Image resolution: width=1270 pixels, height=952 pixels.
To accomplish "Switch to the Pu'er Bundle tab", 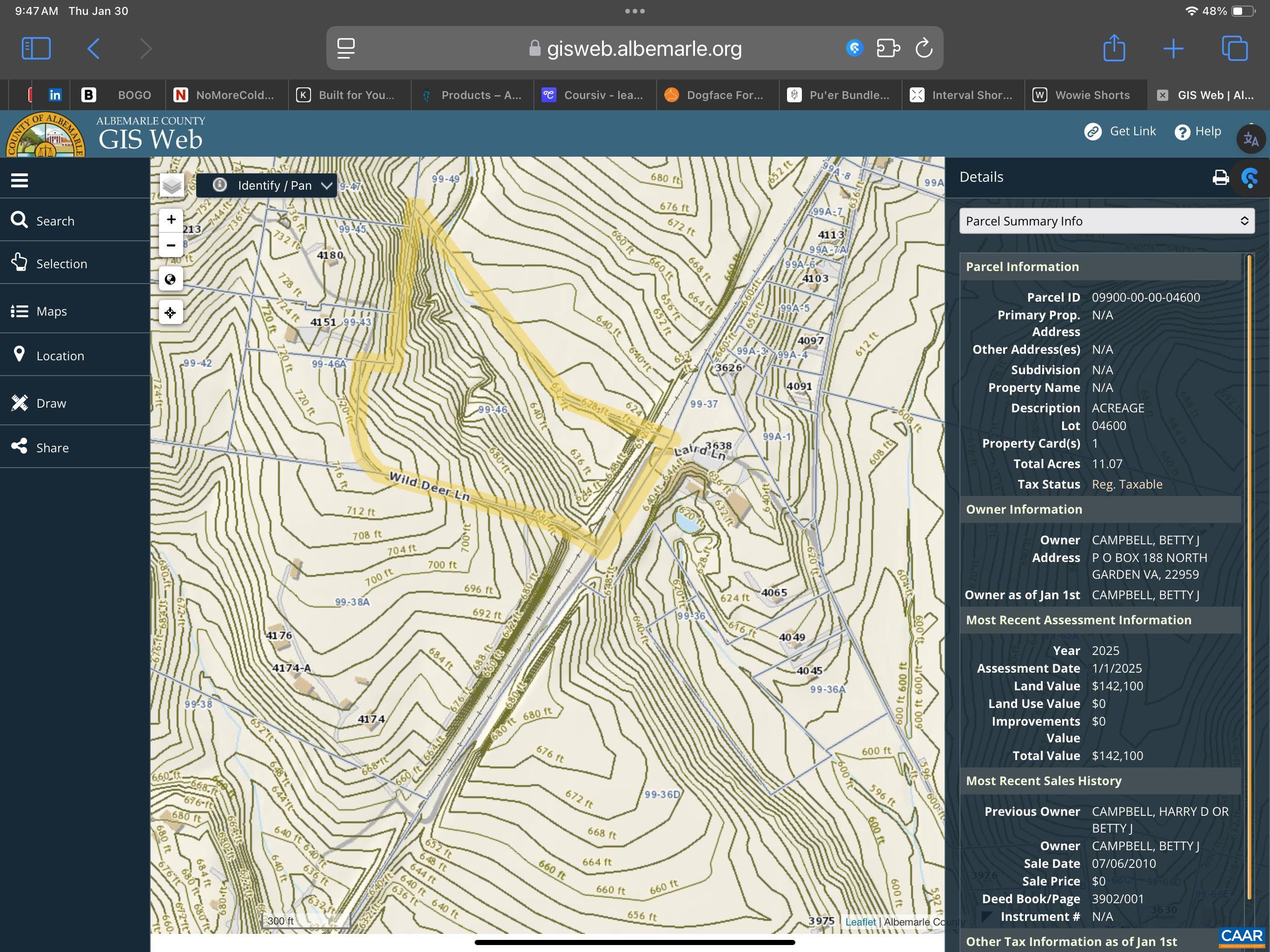I will tap(840, 95).
